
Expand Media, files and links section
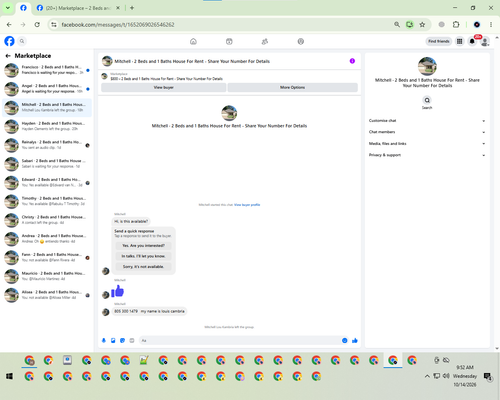427,144
